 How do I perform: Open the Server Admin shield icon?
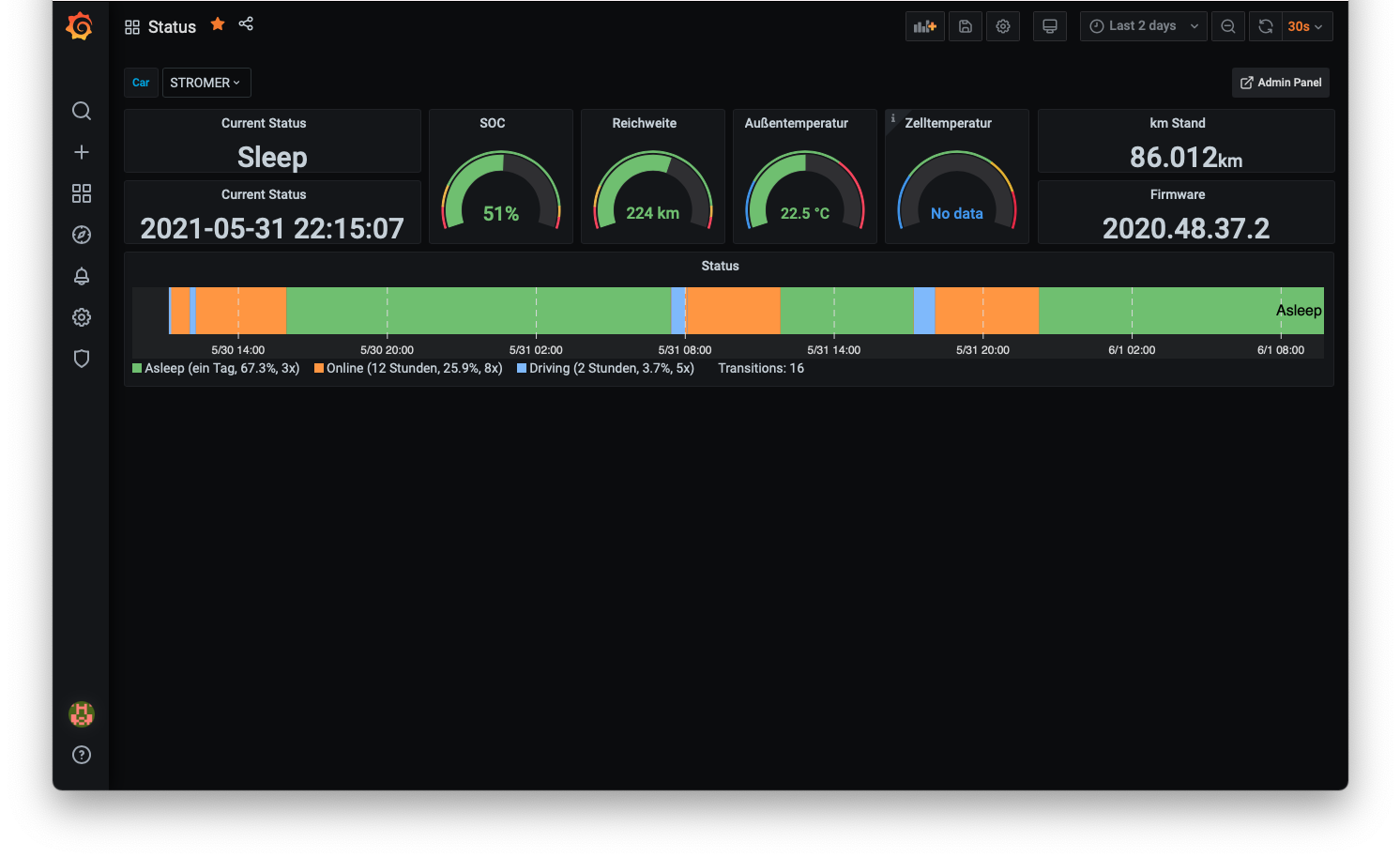(82, 359)
